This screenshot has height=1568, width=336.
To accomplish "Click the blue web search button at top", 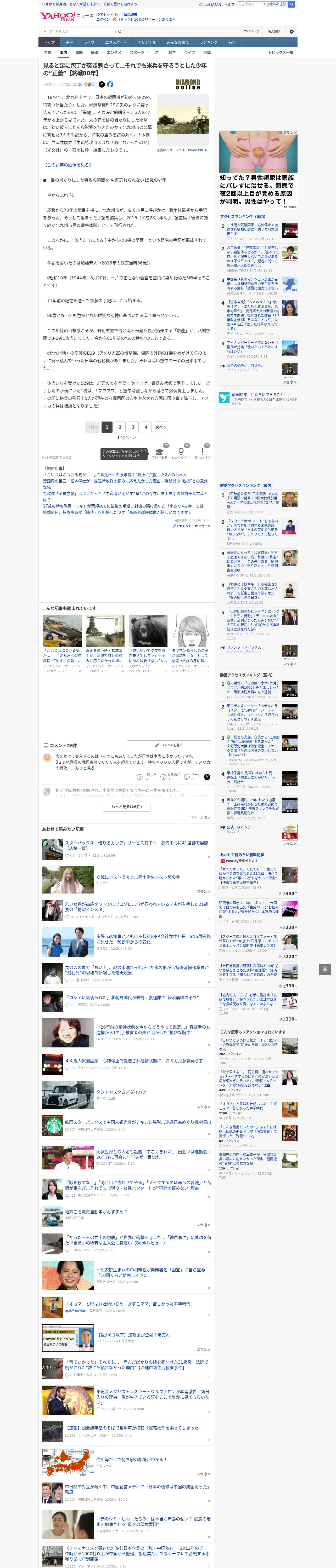I will pyautogui.click(x=292, y=4).
